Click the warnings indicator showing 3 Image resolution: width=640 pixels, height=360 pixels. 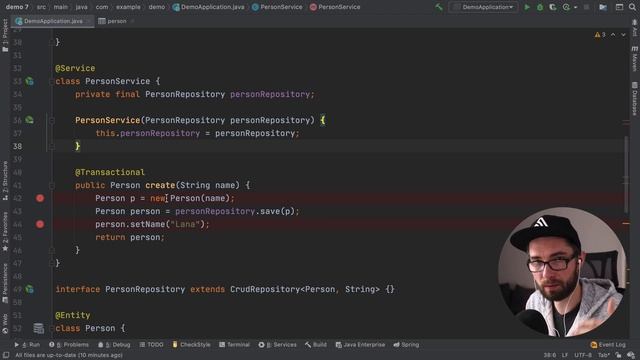pyautogui.click(x=600, y=35)
